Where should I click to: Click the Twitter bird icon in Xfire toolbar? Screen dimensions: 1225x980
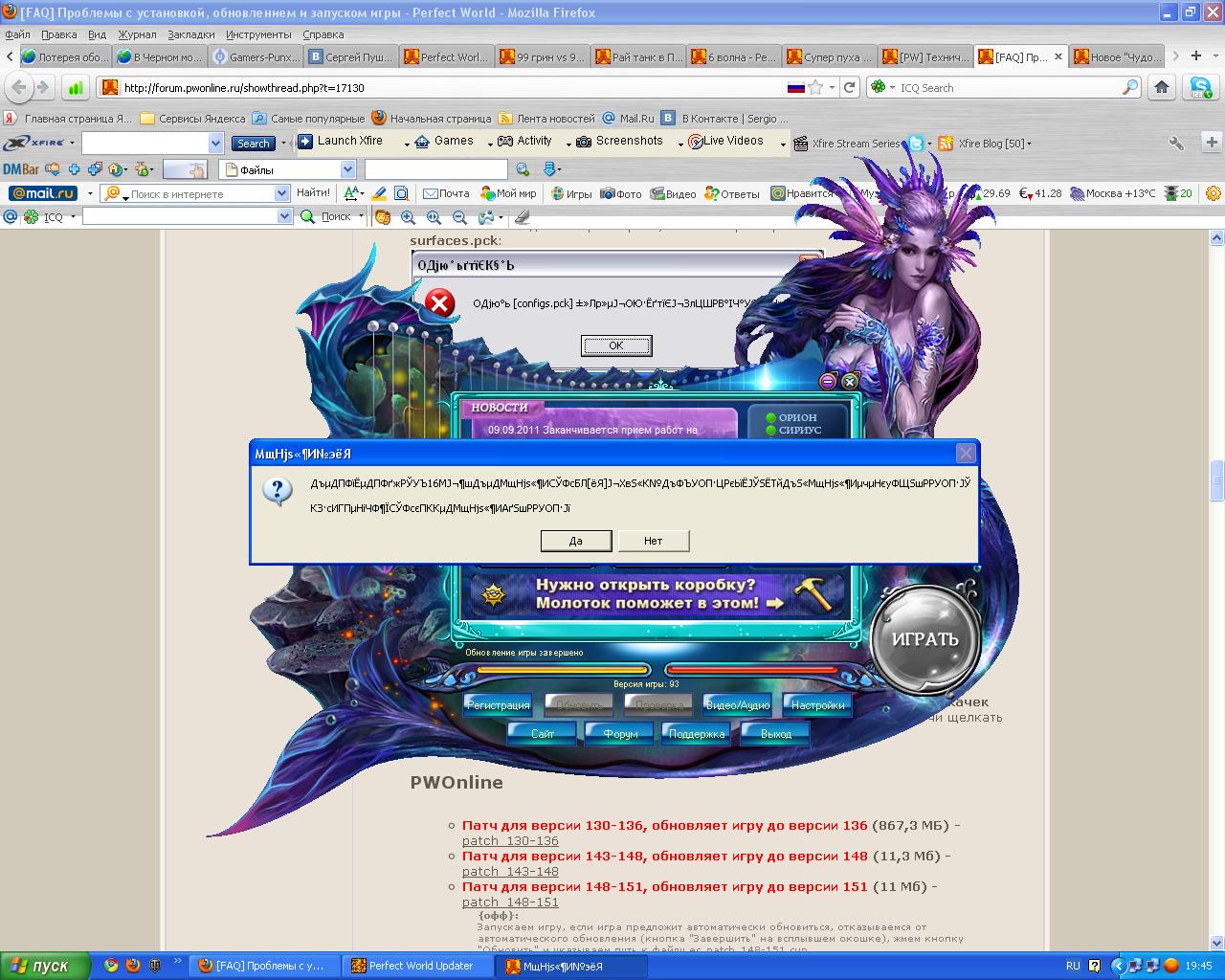coord(917,144)
